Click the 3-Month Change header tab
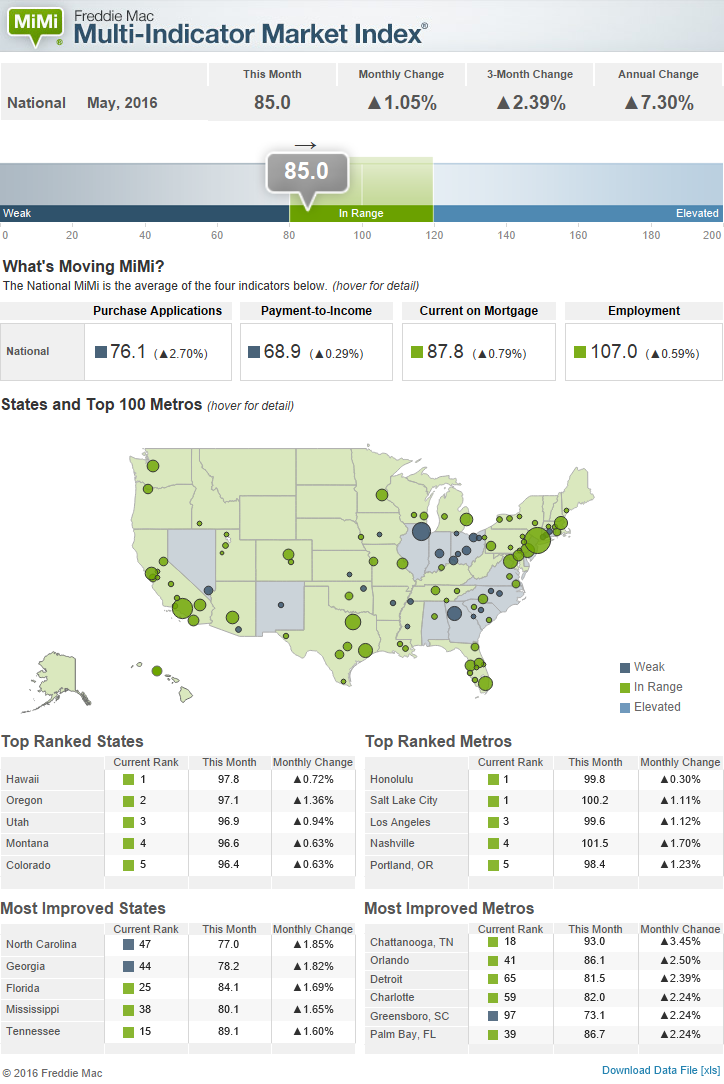724x1084 pixels. pyautogui.click(x=530, y=74)
